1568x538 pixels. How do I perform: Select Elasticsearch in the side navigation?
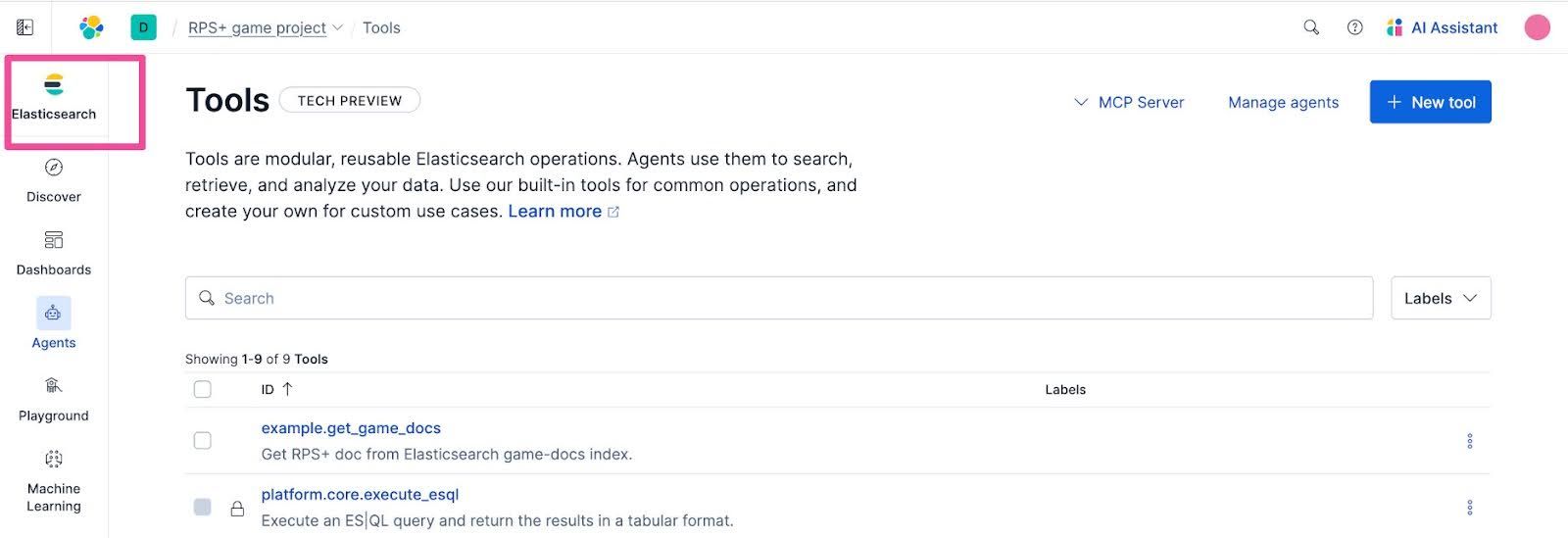tap(54, 96)
